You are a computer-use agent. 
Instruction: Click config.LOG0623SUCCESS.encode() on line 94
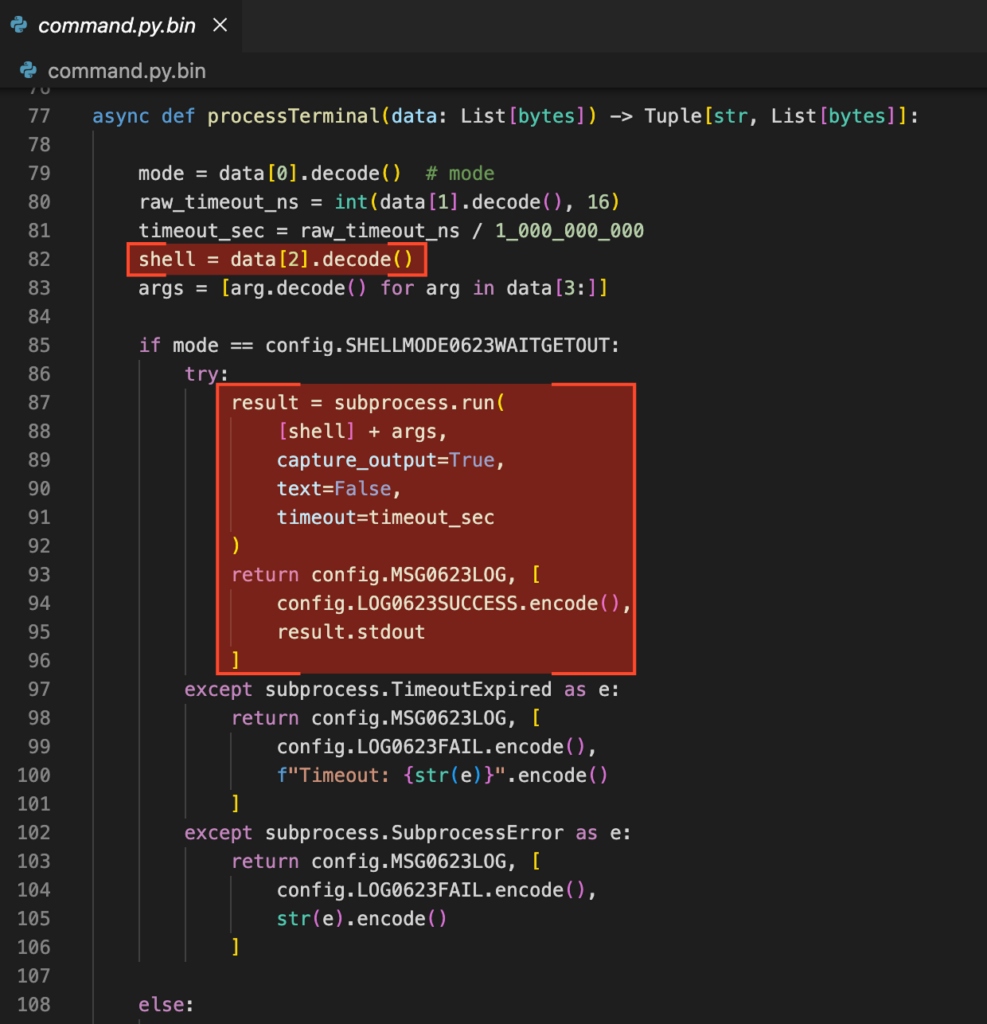[455, 604]
